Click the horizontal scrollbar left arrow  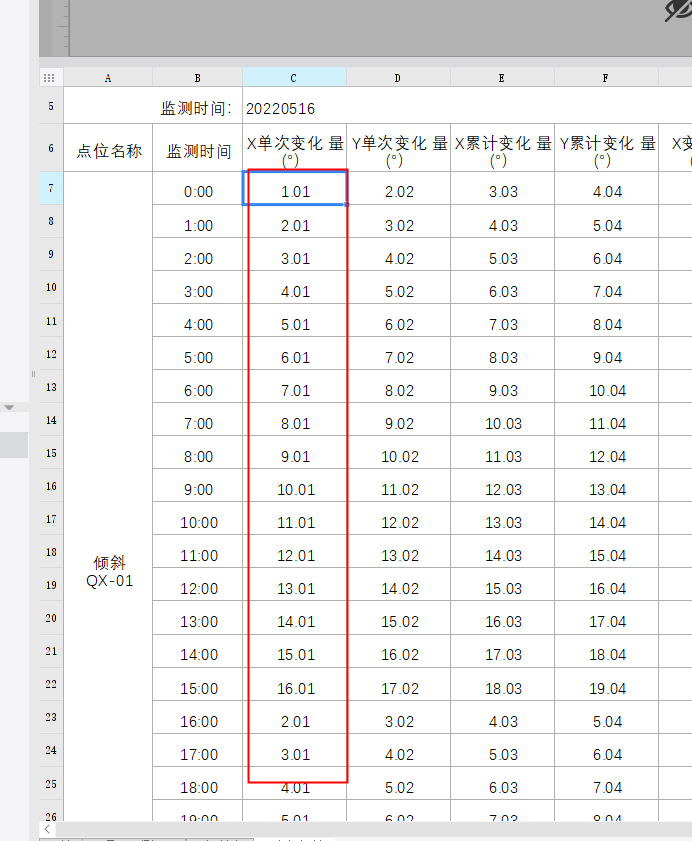47,829
